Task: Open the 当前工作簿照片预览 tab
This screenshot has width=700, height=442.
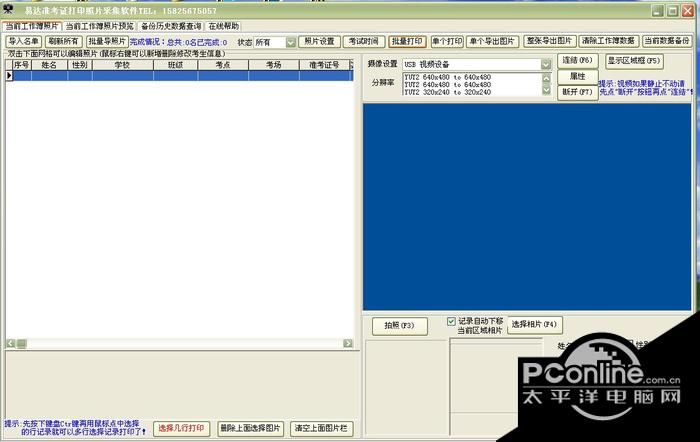Action: [100, 26]
